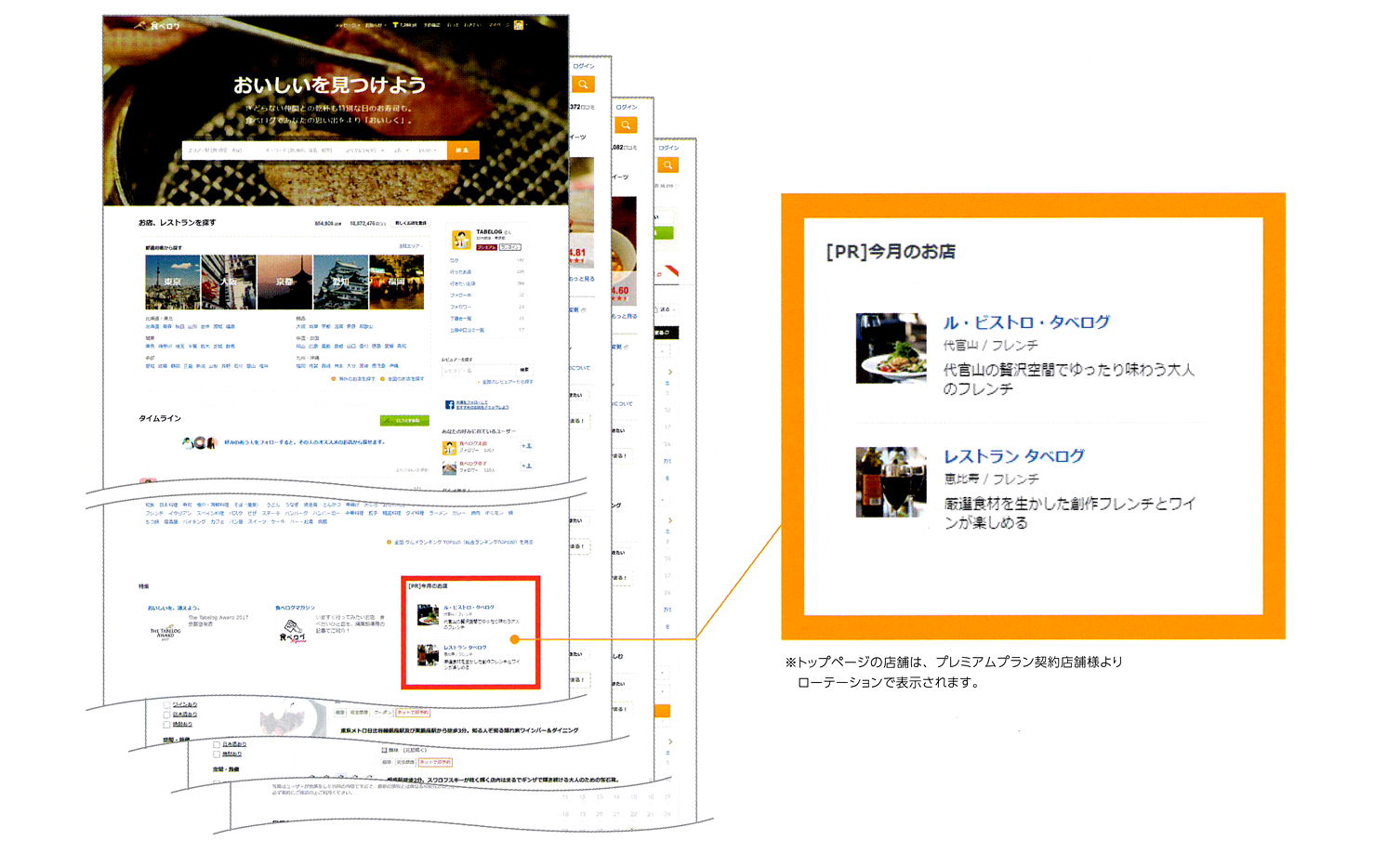Click the search icon on the third page

[x=626, y=125]
